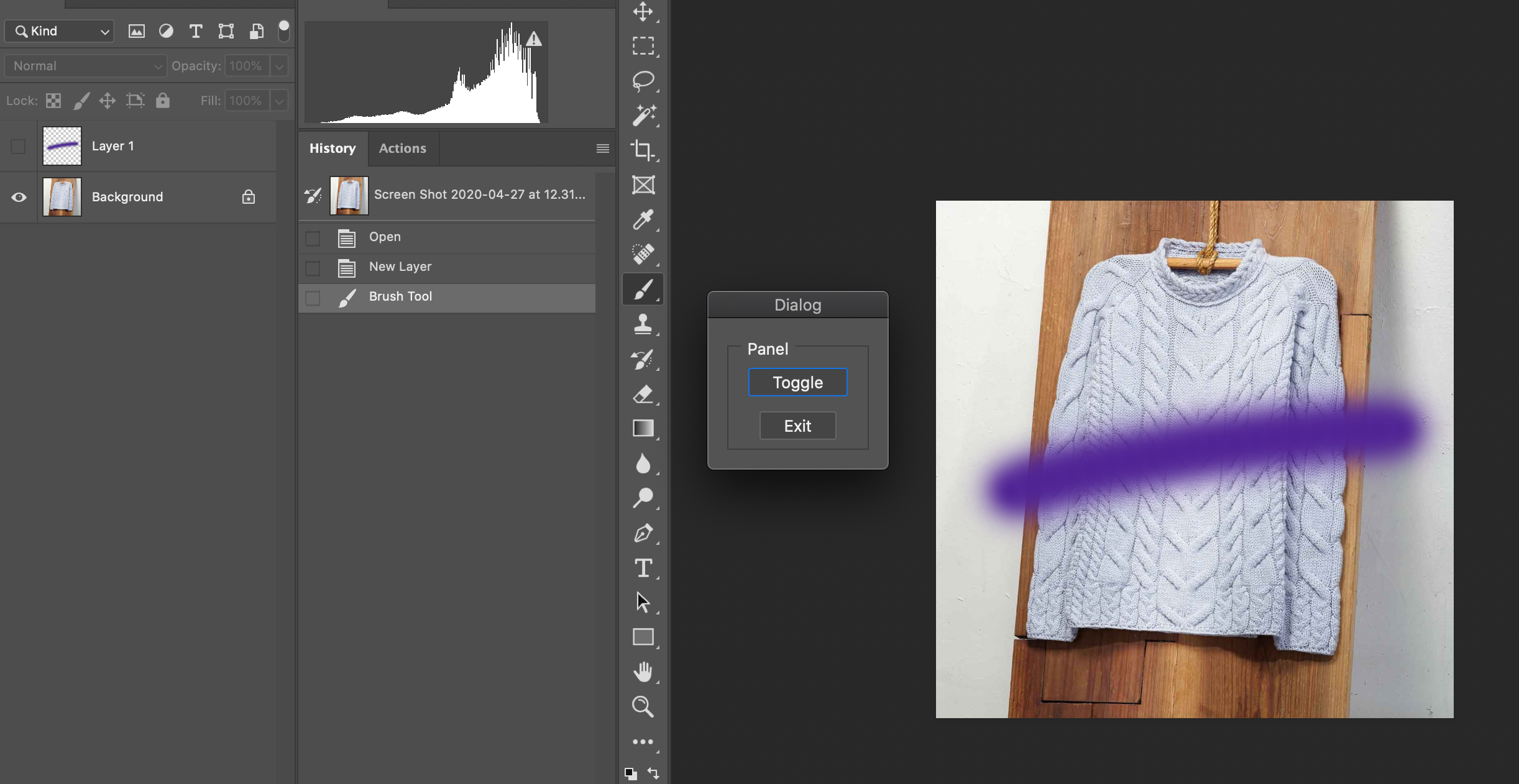Reset default foreground and background colors
The image size is (1519, 784).
630,773
